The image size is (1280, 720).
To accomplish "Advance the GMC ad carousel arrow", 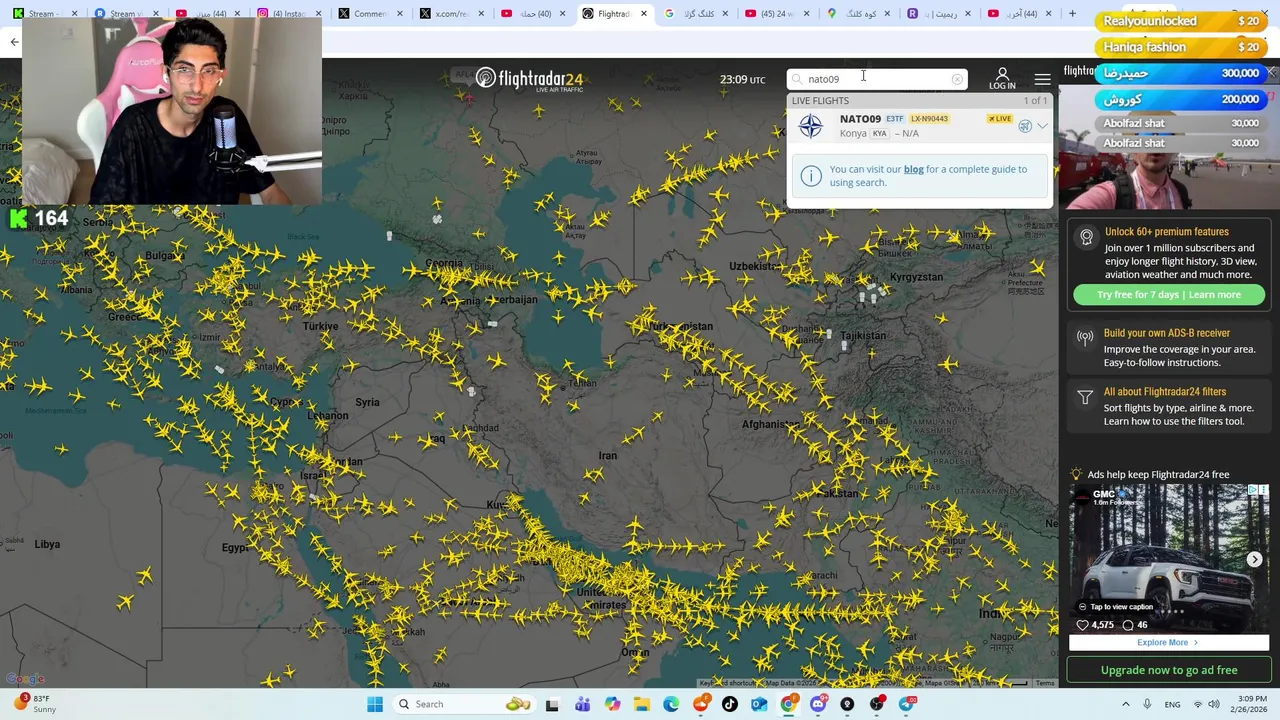I will coord(1255,559).
